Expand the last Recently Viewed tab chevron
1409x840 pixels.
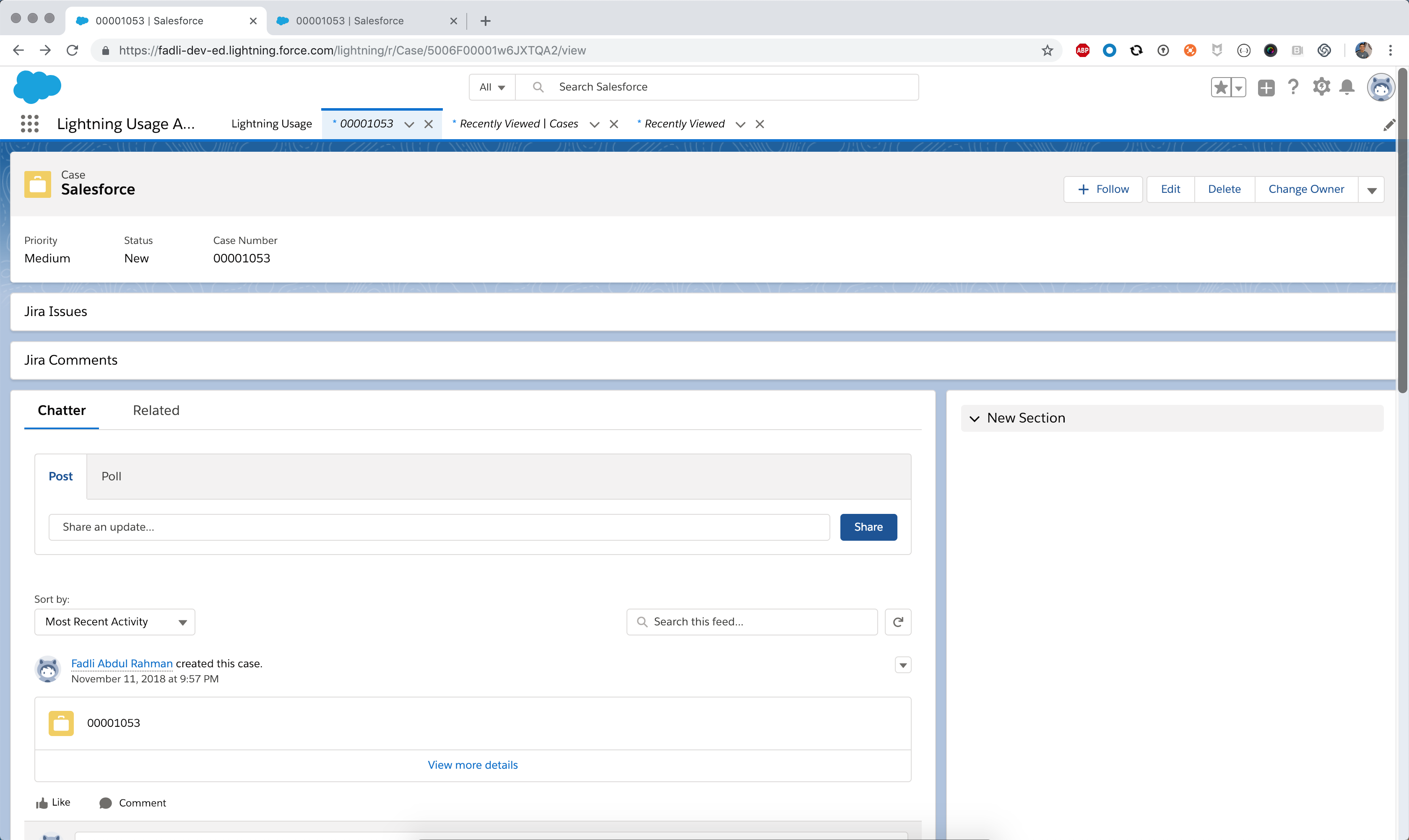740,124
